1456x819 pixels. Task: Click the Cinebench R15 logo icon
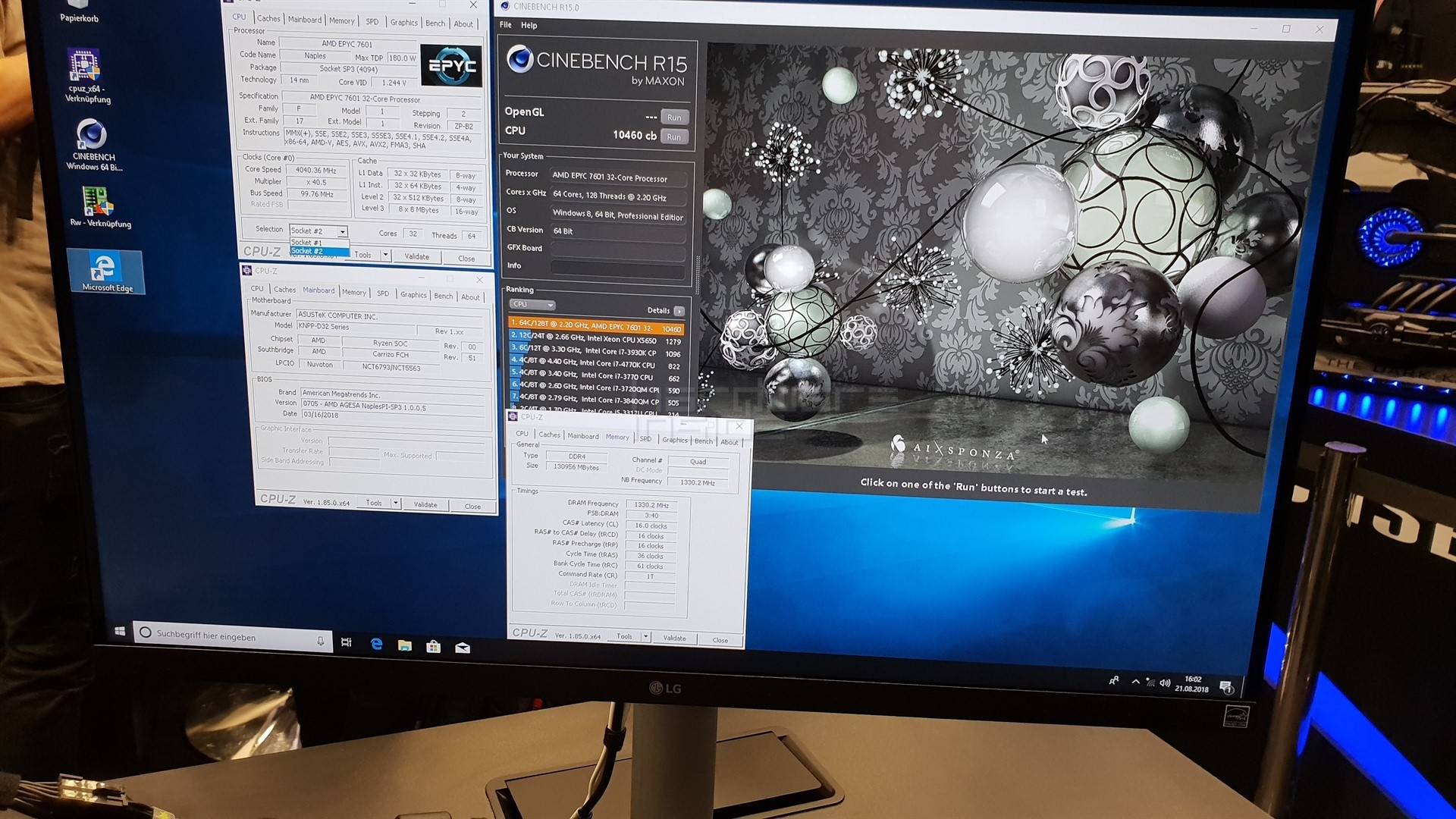(x=519, y=58)
